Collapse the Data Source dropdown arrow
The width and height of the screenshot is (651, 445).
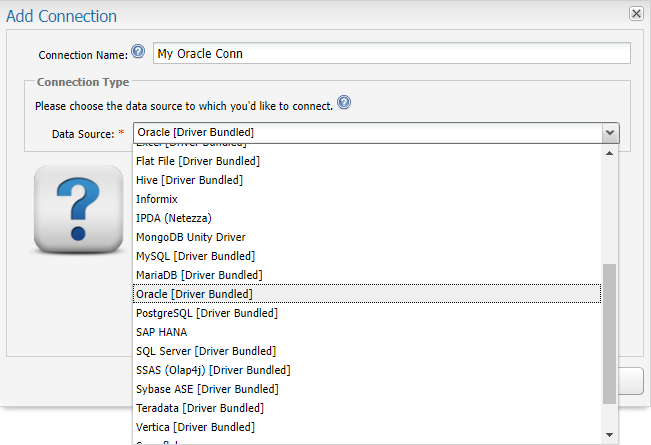609,133
